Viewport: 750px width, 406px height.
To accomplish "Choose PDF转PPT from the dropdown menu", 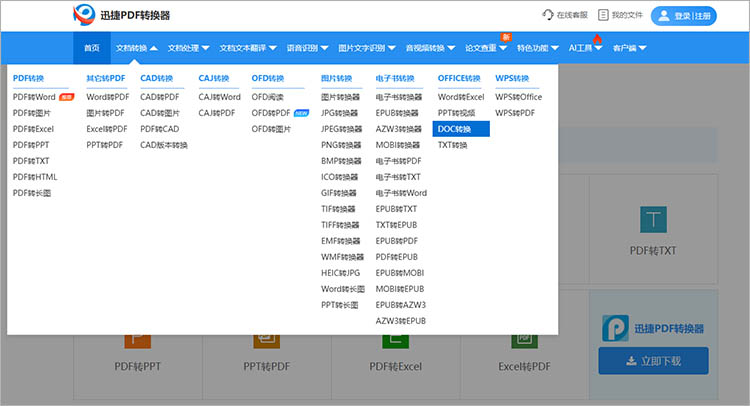I will point(31,145).
